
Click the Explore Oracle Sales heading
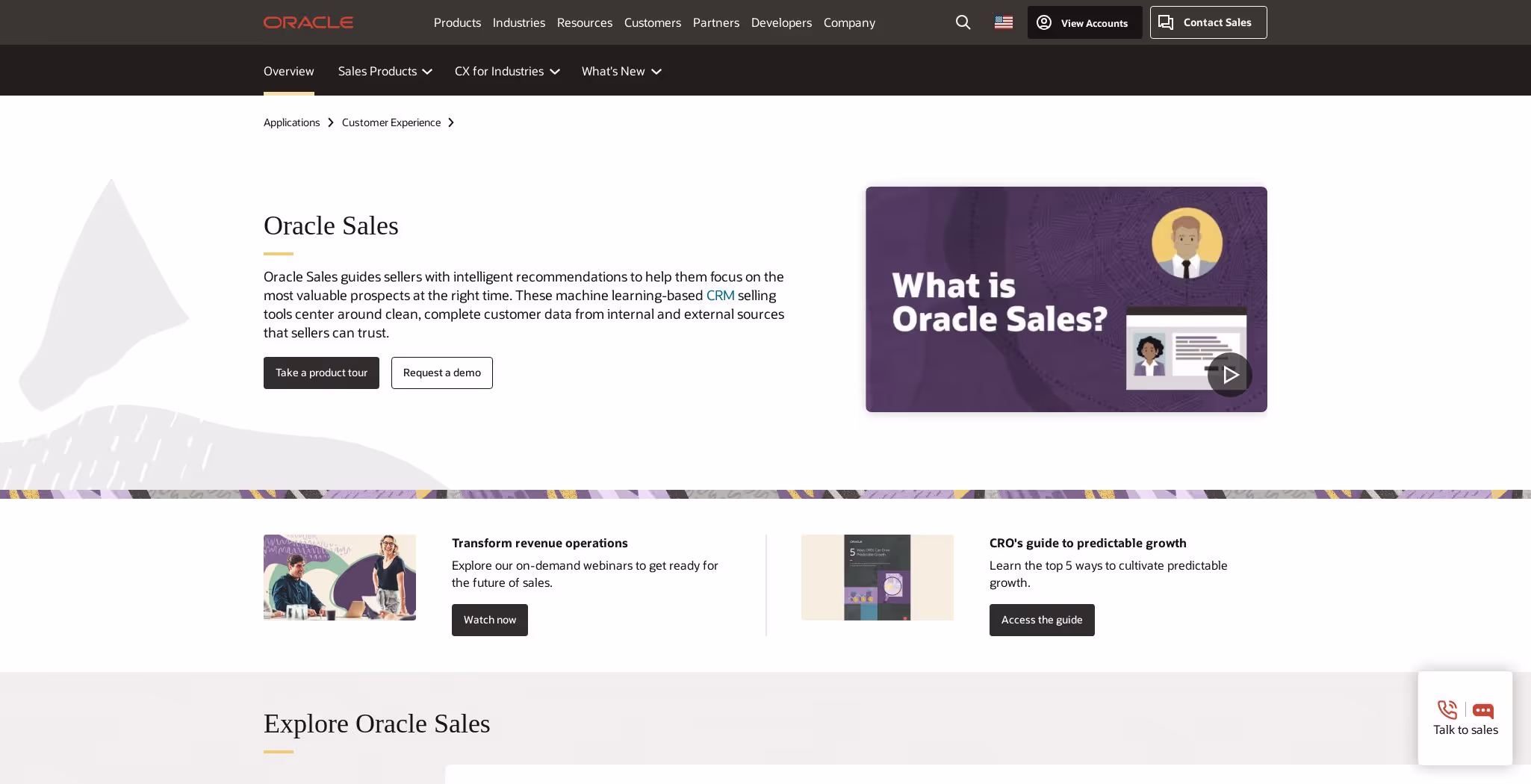tap(376, 724)
